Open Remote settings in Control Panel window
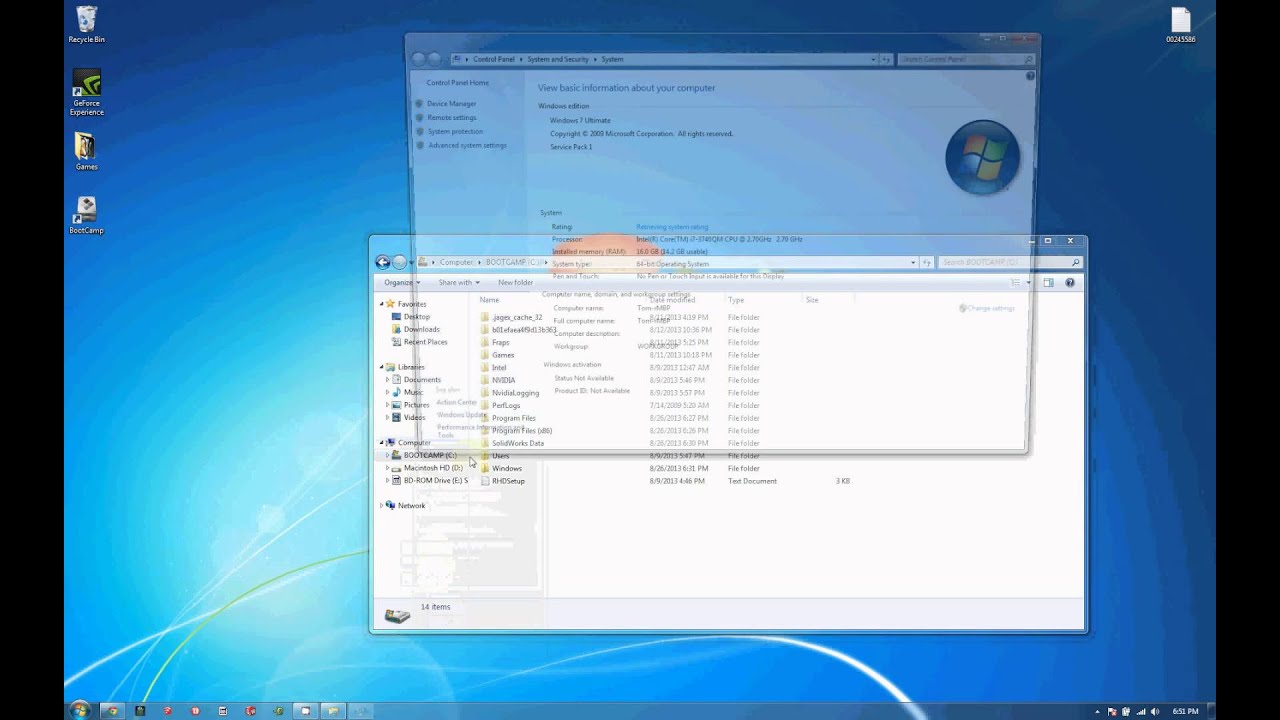This screenshot has height=720, width=1280. pyautogui.click(x=452, y=118)
